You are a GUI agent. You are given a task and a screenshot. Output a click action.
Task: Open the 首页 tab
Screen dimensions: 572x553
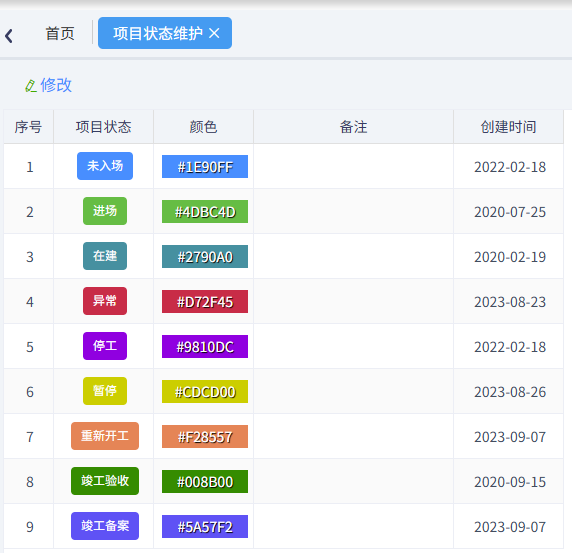click(60, 34)
